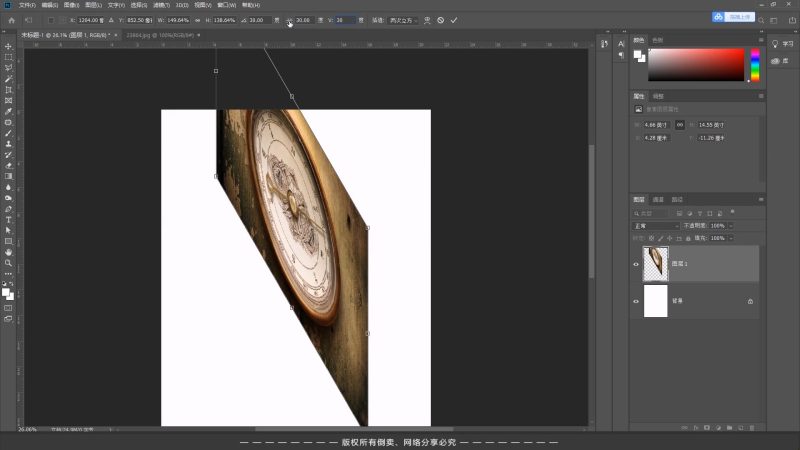This screenshot has width=800, height=450.
Task: Select the Move tool
Action: [9, 47]
